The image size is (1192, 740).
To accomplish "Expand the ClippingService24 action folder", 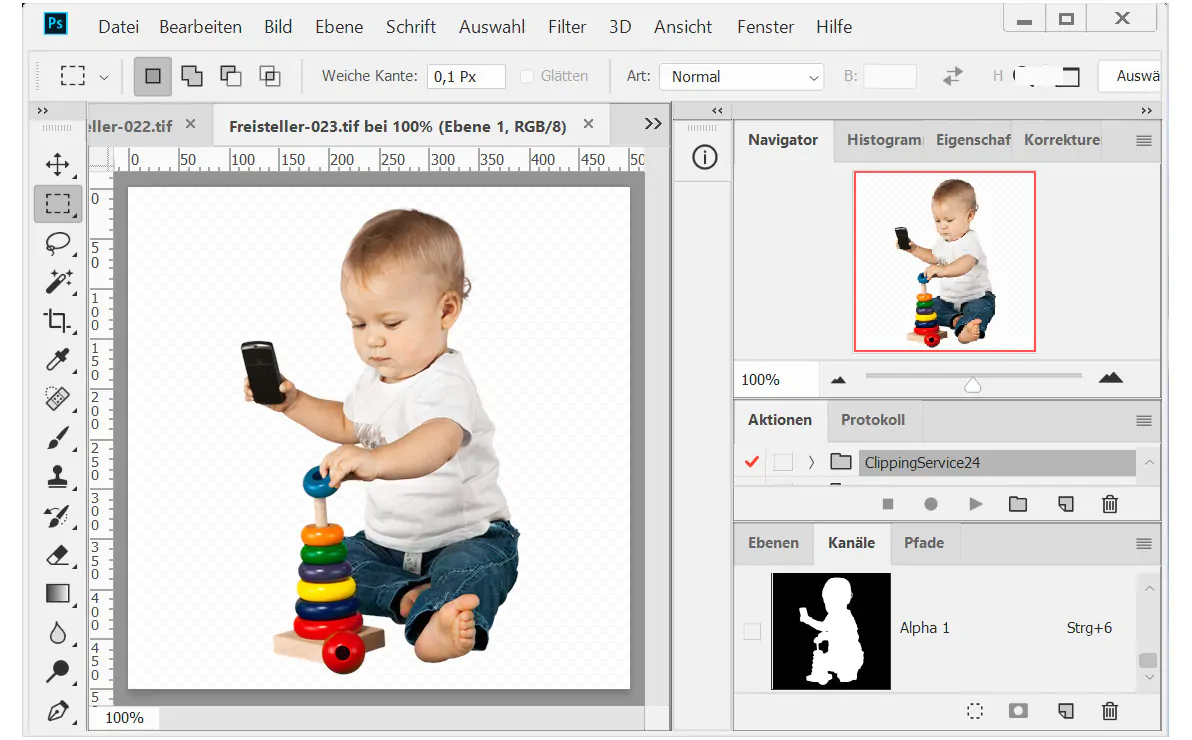I will pos(811,462).
